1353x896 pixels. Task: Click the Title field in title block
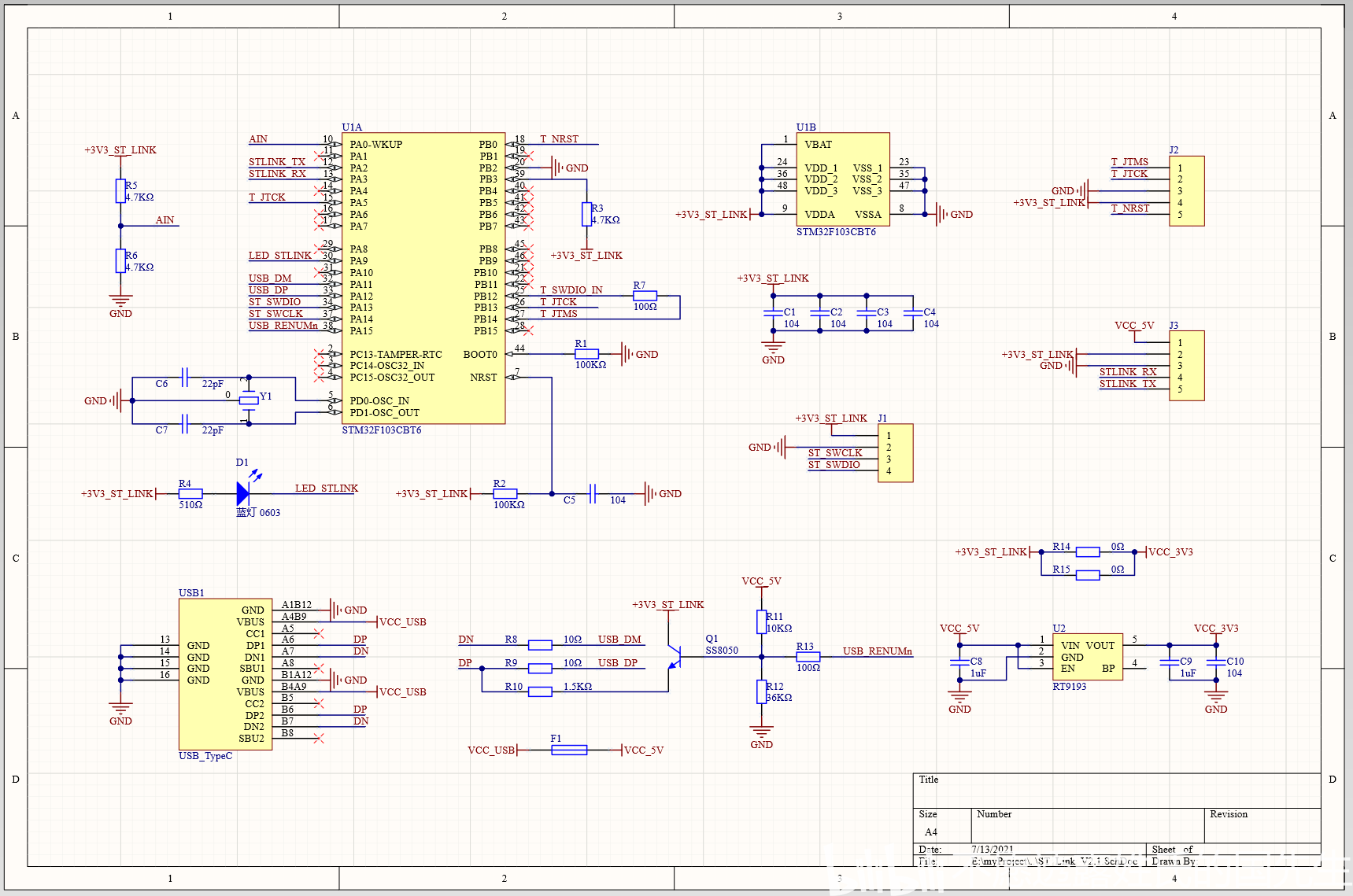coord(1117,791)
